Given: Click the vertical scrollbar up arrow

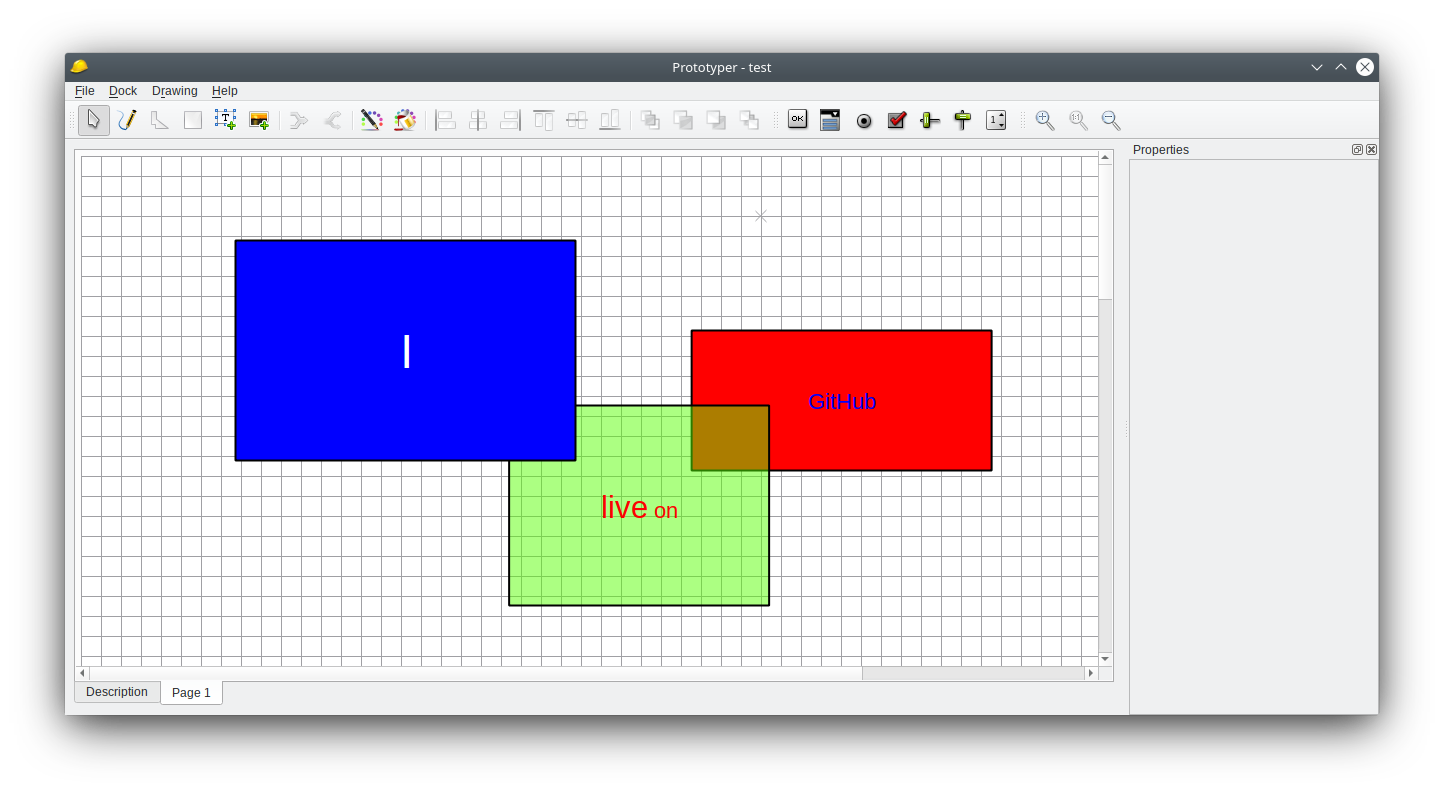Looking at the screenshot, I should (x=1105, y=157).
